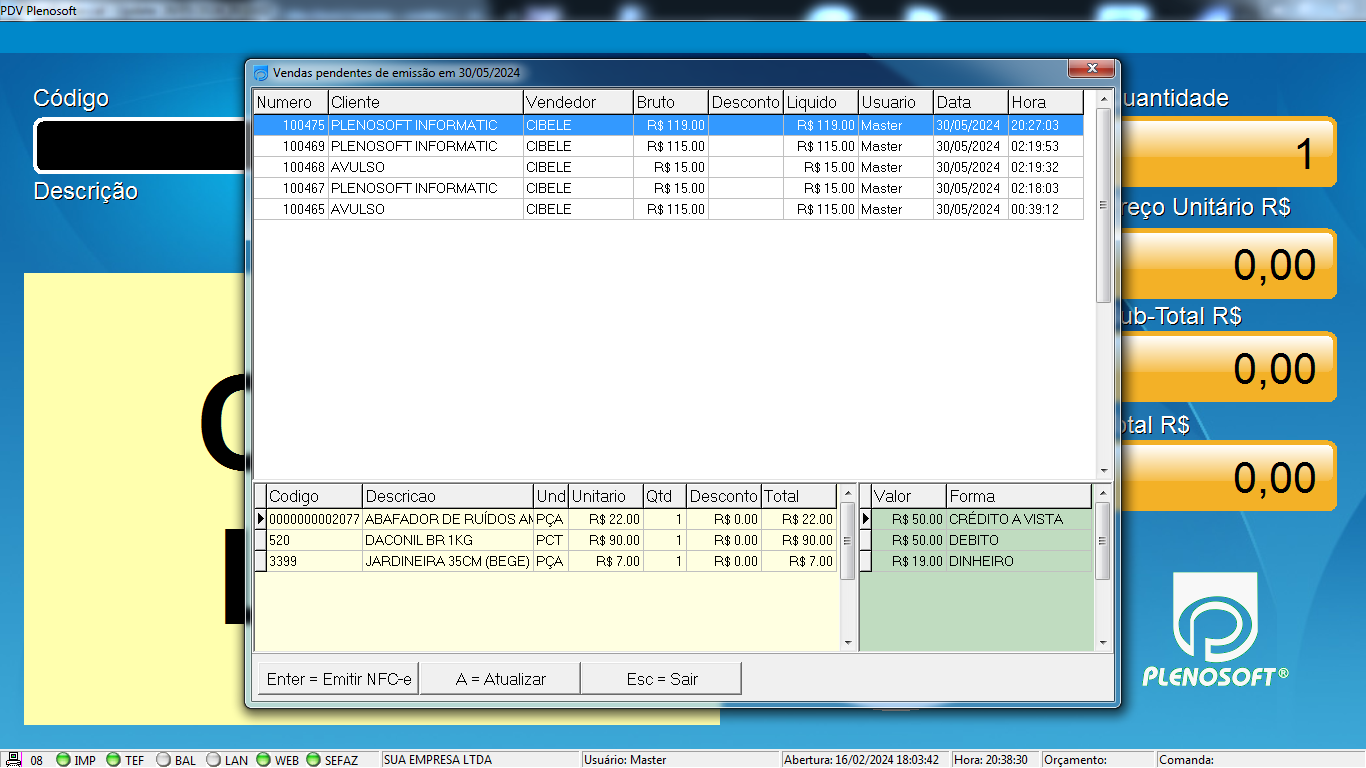
Task: Click down arrow of items grid scrollbar
Action: pyautogui.click(x=848, y=643)
